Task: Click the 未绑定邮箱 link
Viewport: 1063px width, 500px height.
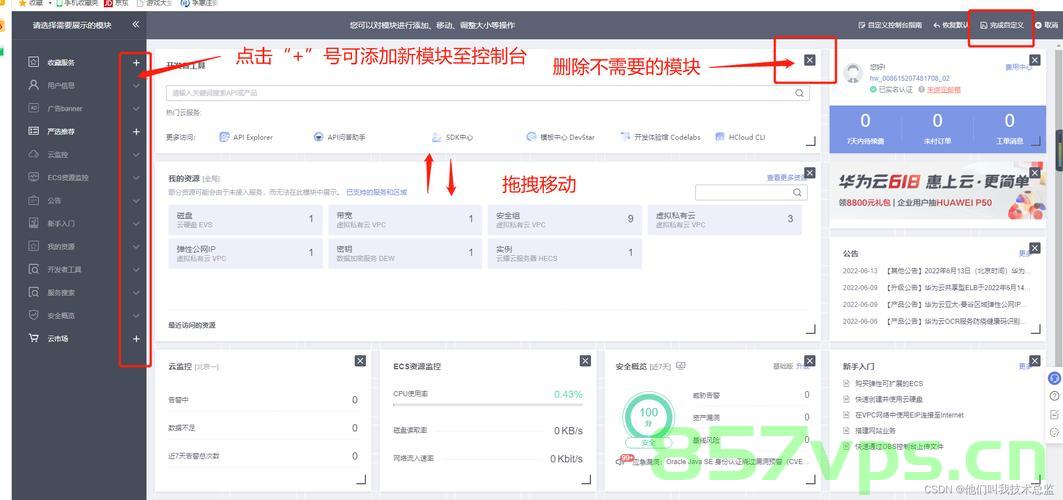Action: 944,89
